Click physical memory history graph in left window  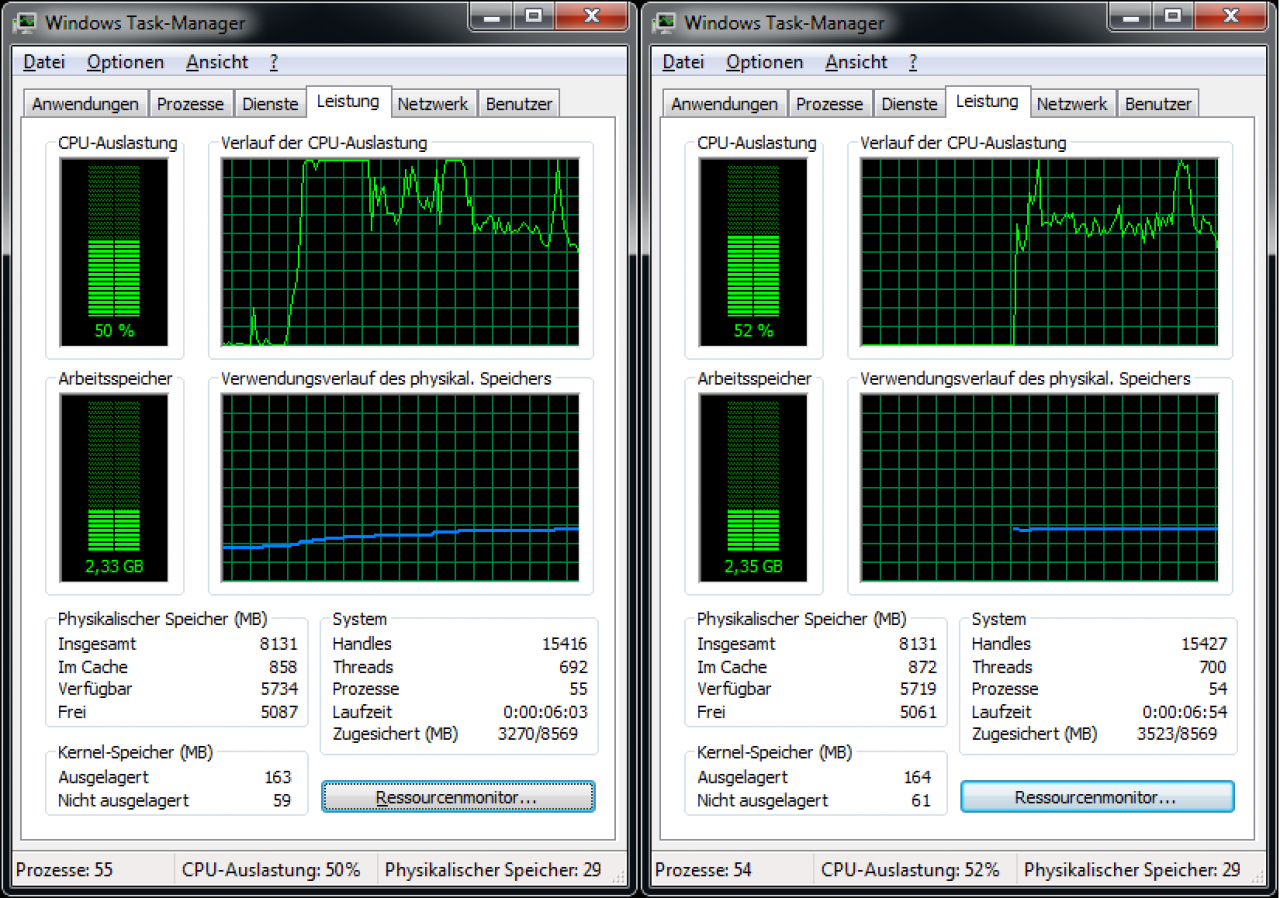click(400, 488)
